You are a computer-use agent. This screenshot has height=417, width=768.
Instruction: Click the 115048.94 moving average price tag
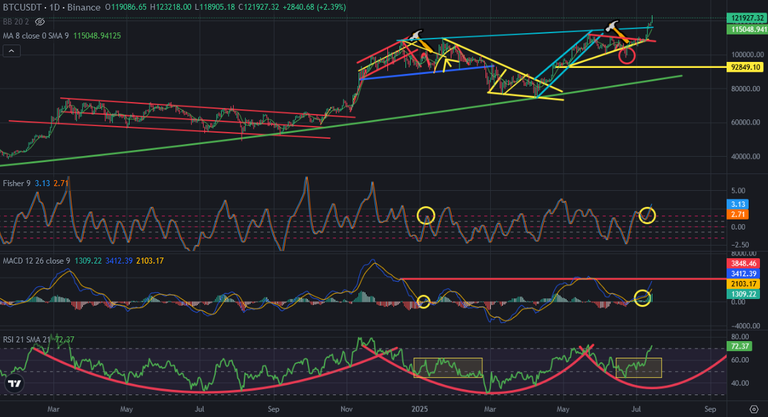click(x=747, y=29)
